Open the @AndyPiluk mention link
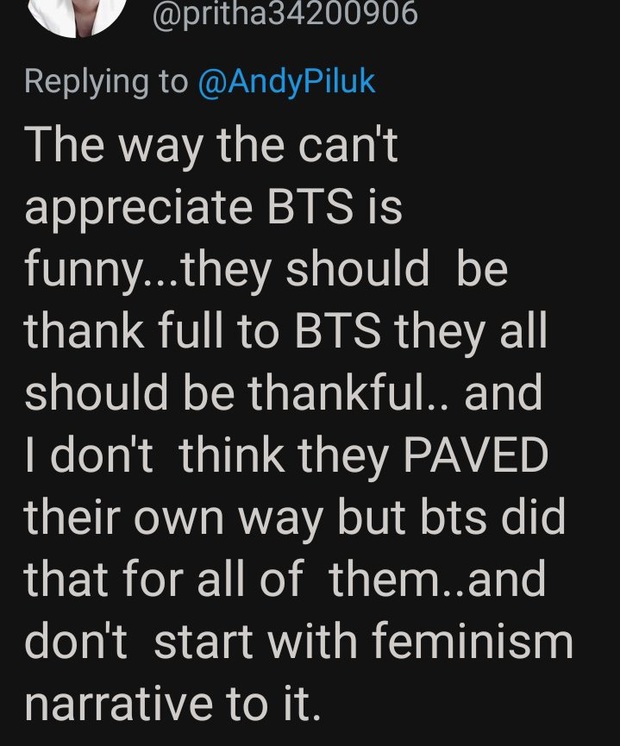The height and width of the screenshot is (746, 620). pyautogui.click(x=286, y=82)
